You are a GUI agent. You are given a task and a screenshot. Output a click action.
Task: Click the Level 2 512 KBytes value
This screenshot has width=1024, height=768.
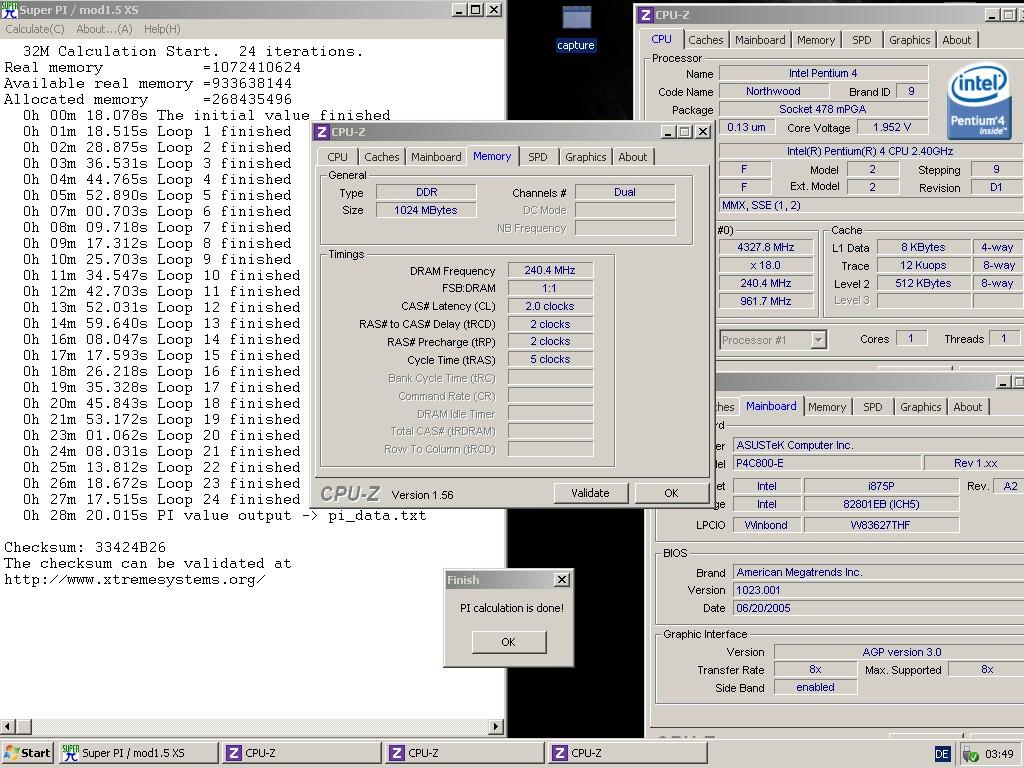923,283
